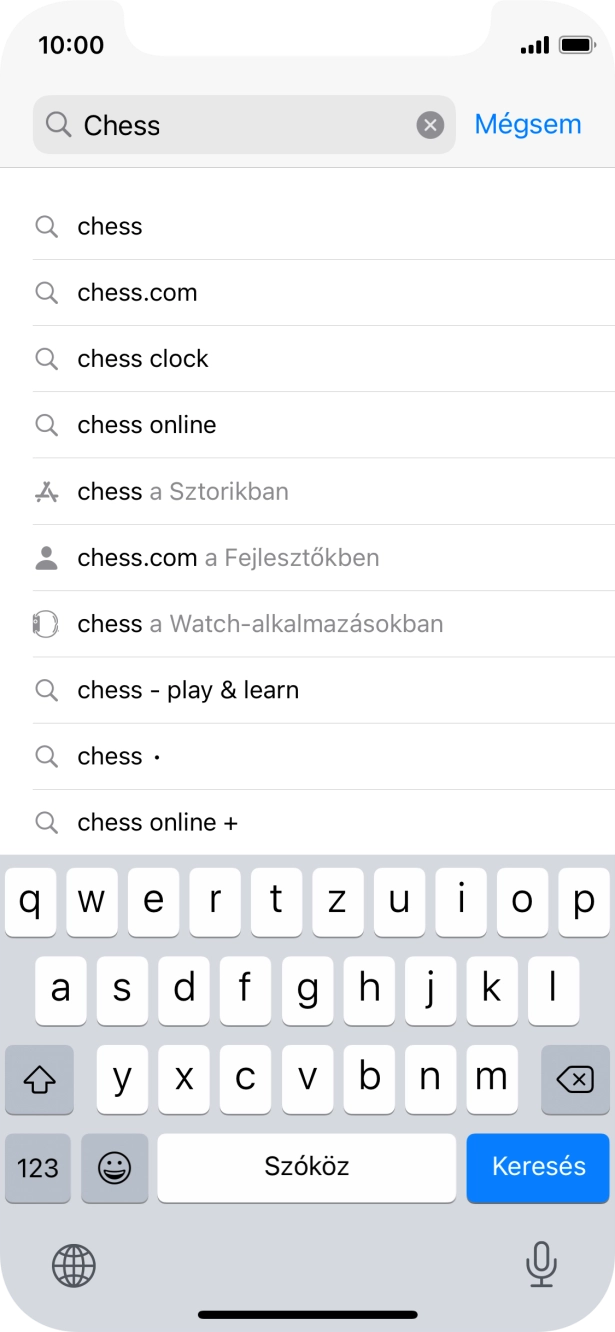Start dictation with the microphone icon
The width and height of the screenshot is (615, 1332).
541,1265
